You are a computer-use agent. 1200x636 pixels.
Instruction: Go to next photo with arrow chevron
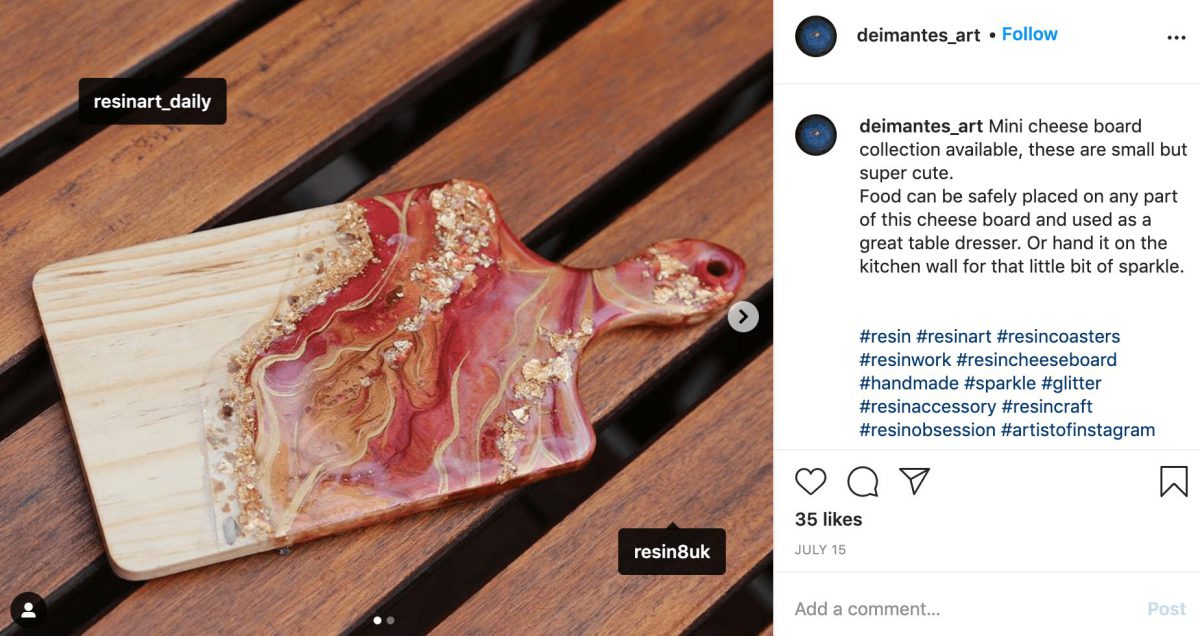pos(743,317)
